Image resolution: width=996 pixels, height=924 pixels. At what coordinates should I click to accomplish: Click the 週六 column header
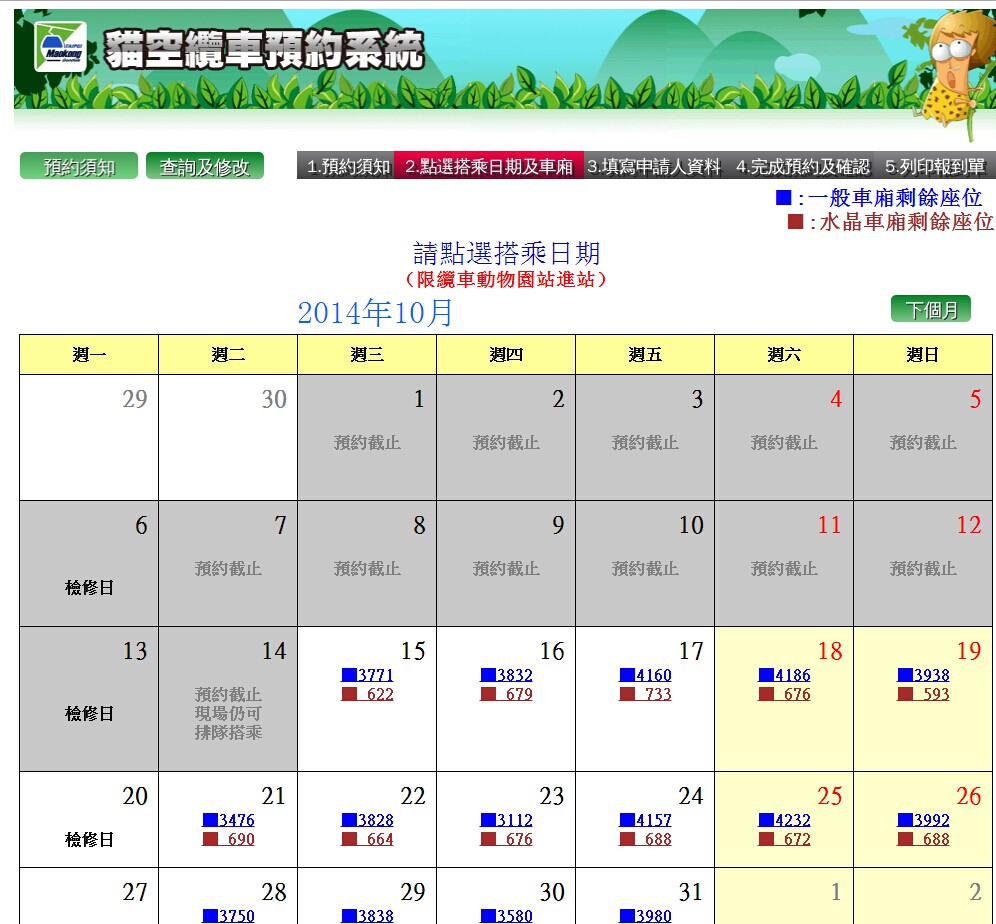pyautogui.click(x=784, y=354)
